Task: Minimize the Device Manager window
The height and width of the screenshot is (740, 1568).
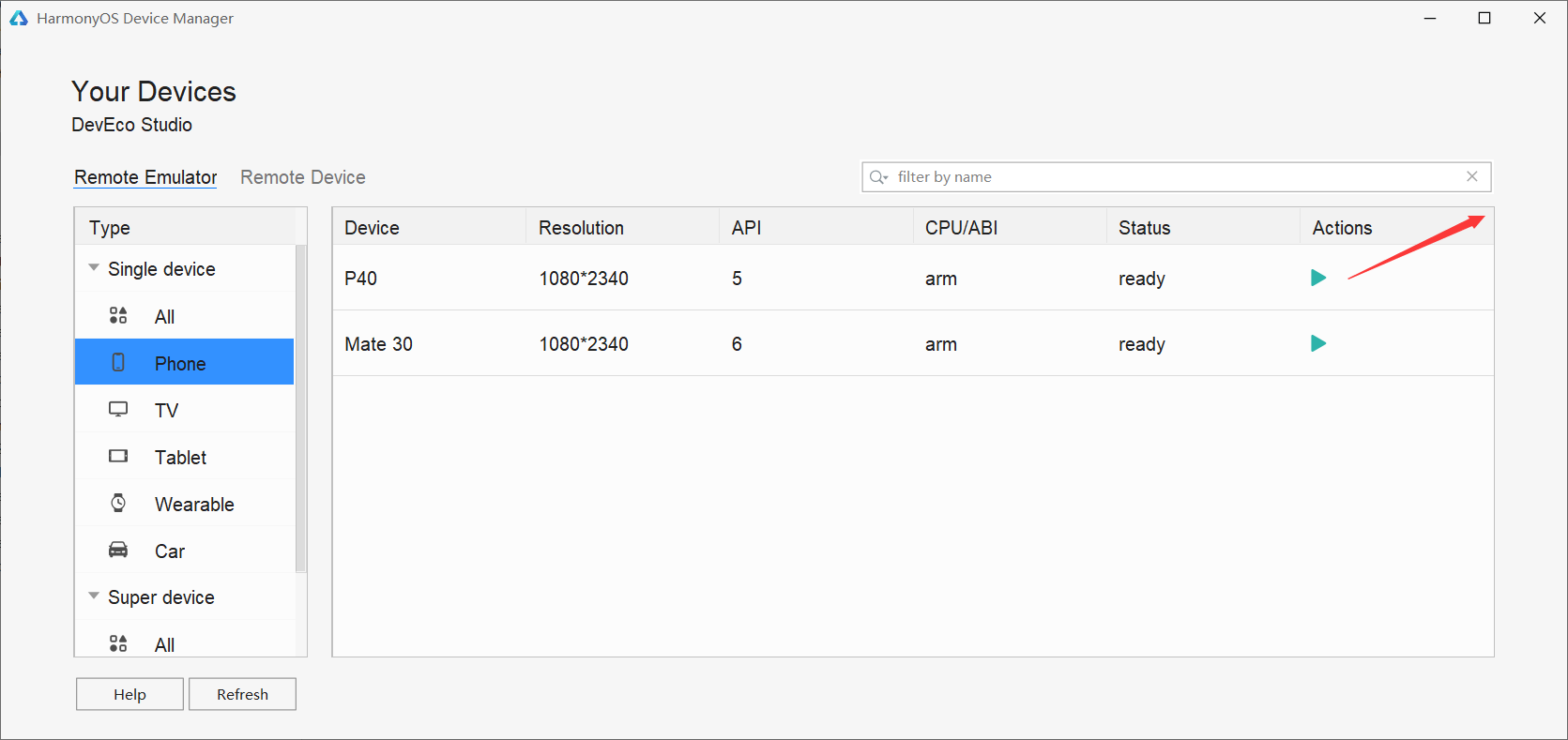Action: 1430,18
